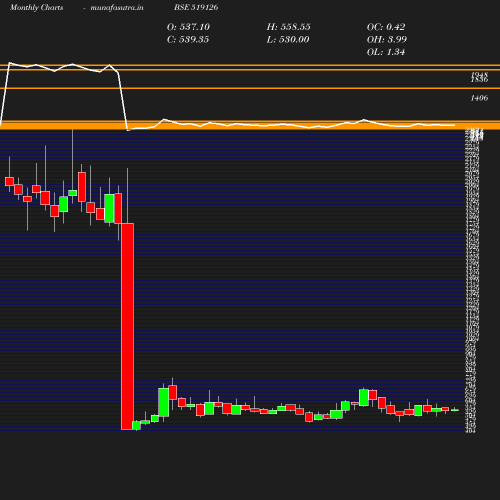Viewport: 500px width, 500px height.
Task: Click the 'OC: 0.42' reading
Action: [x=386, y=27]
